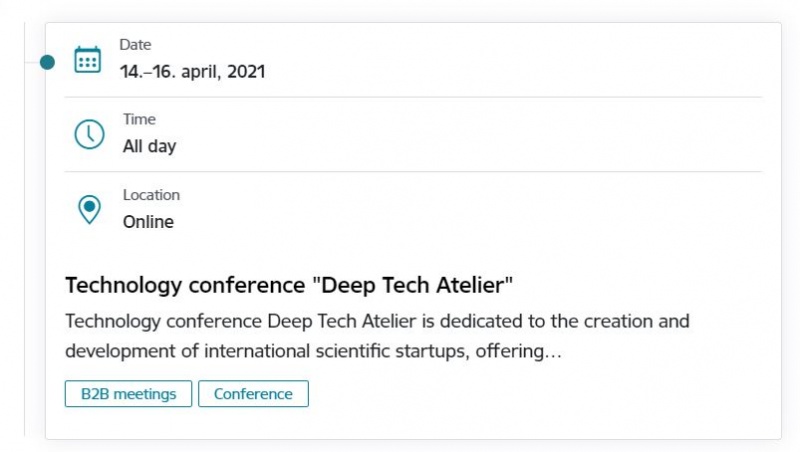Image resolution: width=800 pixels, height=452 pixels.
Task: Open the Conference tag
Action: coord(254,394)
